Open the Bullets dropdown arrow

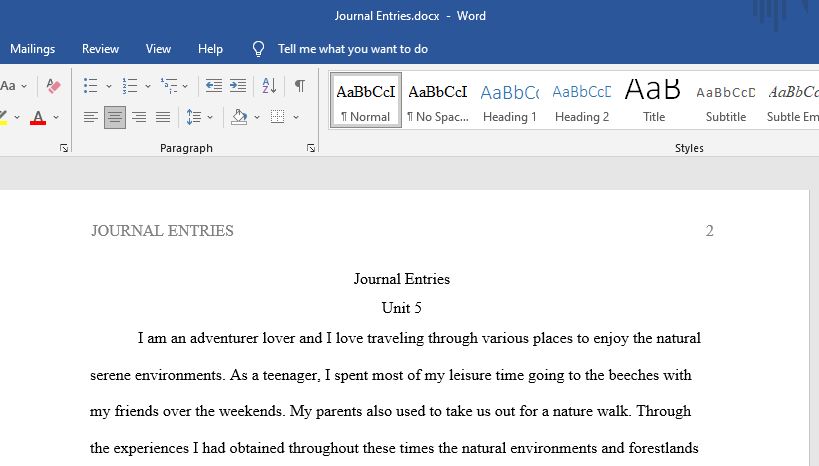tap(109, 86)
